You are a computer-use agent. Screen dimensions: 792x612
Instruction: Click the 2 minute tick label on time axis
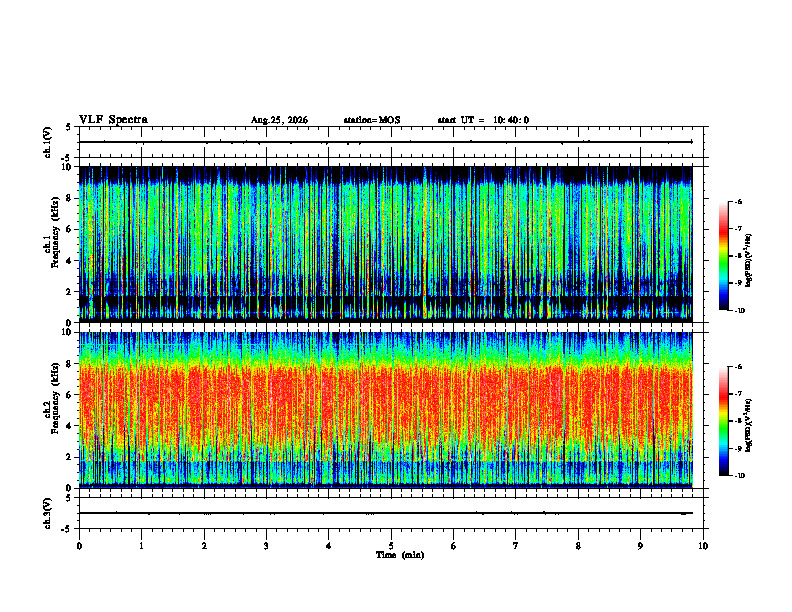[204, 546]
